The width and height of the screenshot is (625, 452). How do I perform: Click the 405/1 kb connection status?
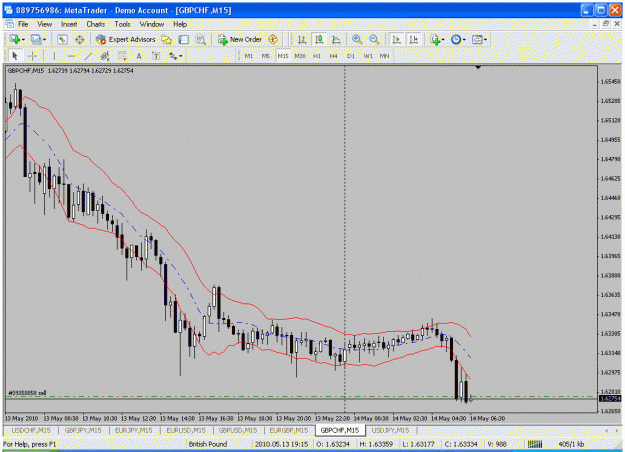coord(571,444)
